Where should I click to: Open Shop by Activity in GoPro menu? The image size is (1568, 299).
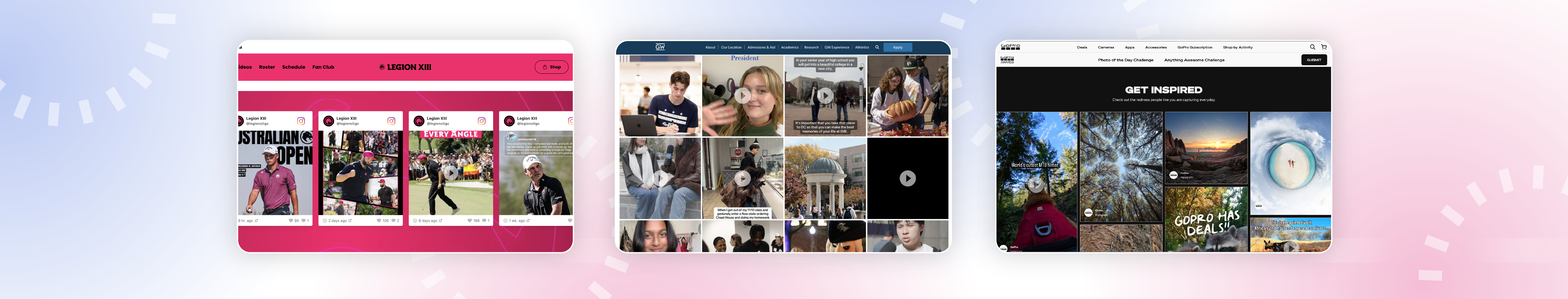(1237, 47)
